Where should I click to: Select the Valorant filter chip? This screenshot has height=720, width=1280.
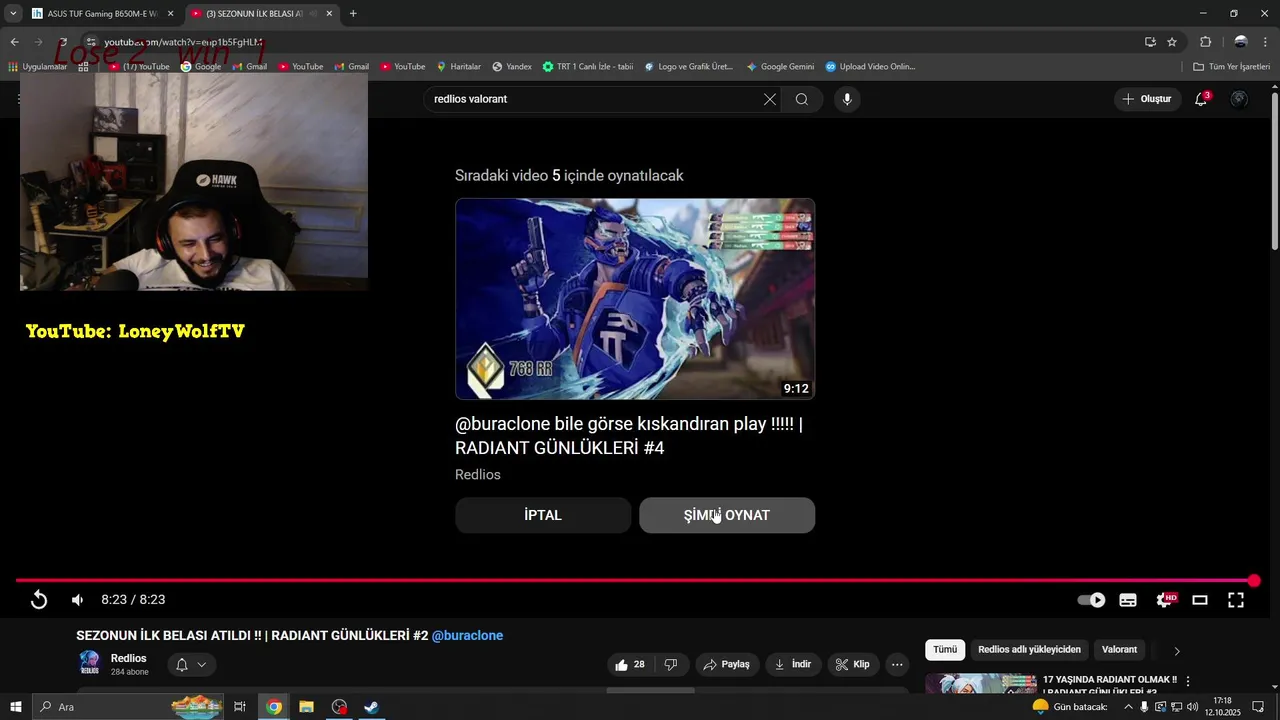tap(1119, 650)
